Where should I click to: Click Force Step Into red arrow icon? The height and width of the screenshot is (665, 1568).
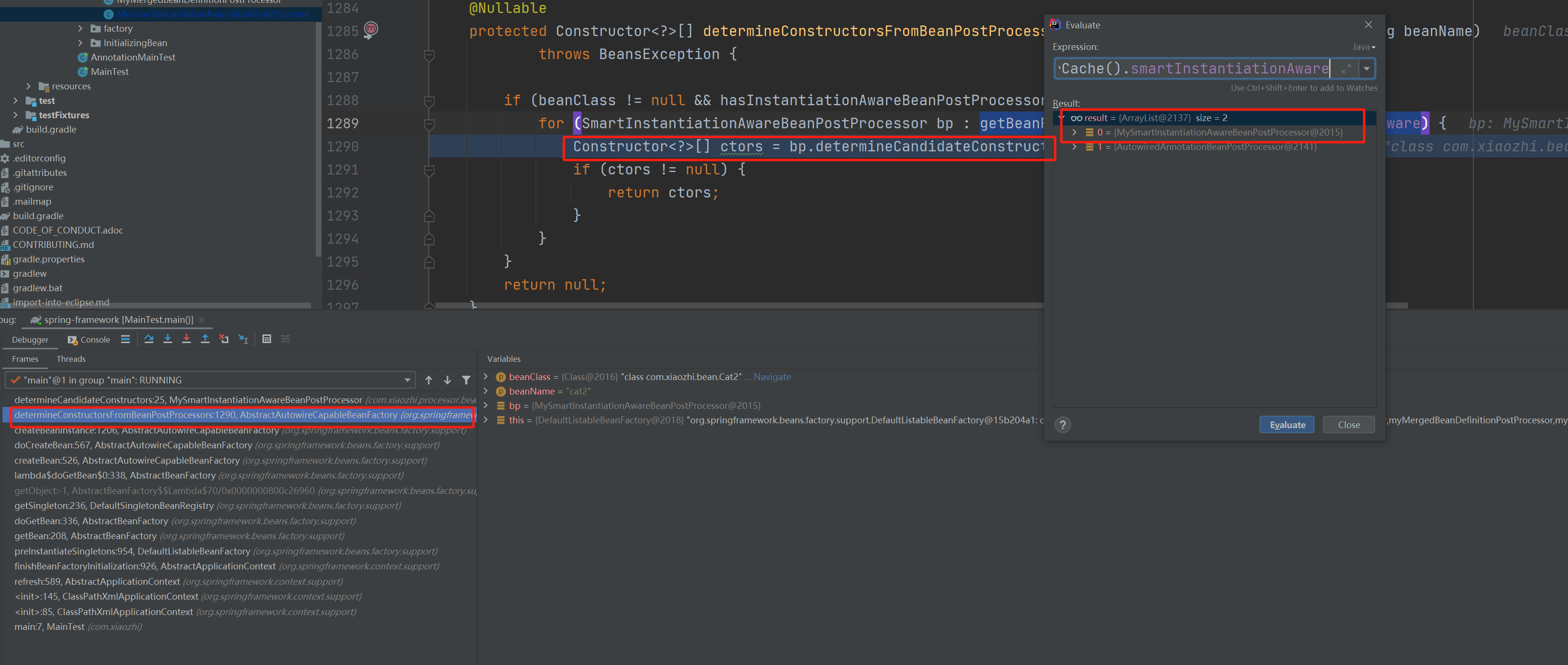186,339
